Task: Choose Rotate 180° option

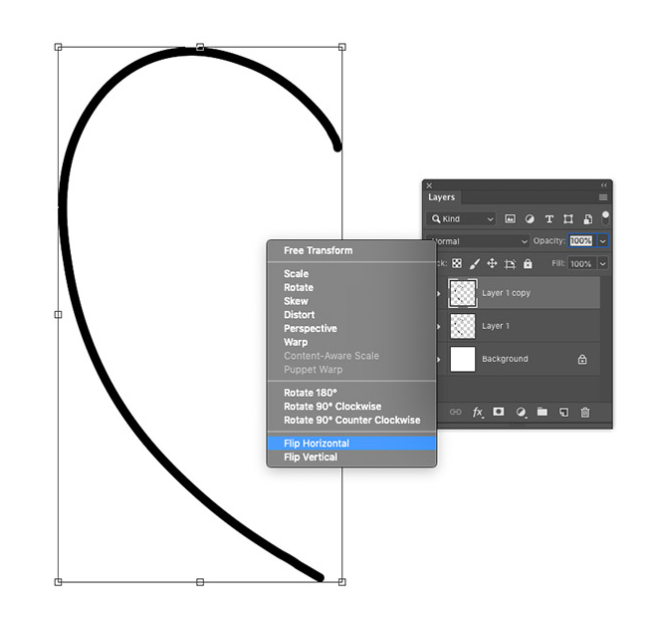Action: 352,392
